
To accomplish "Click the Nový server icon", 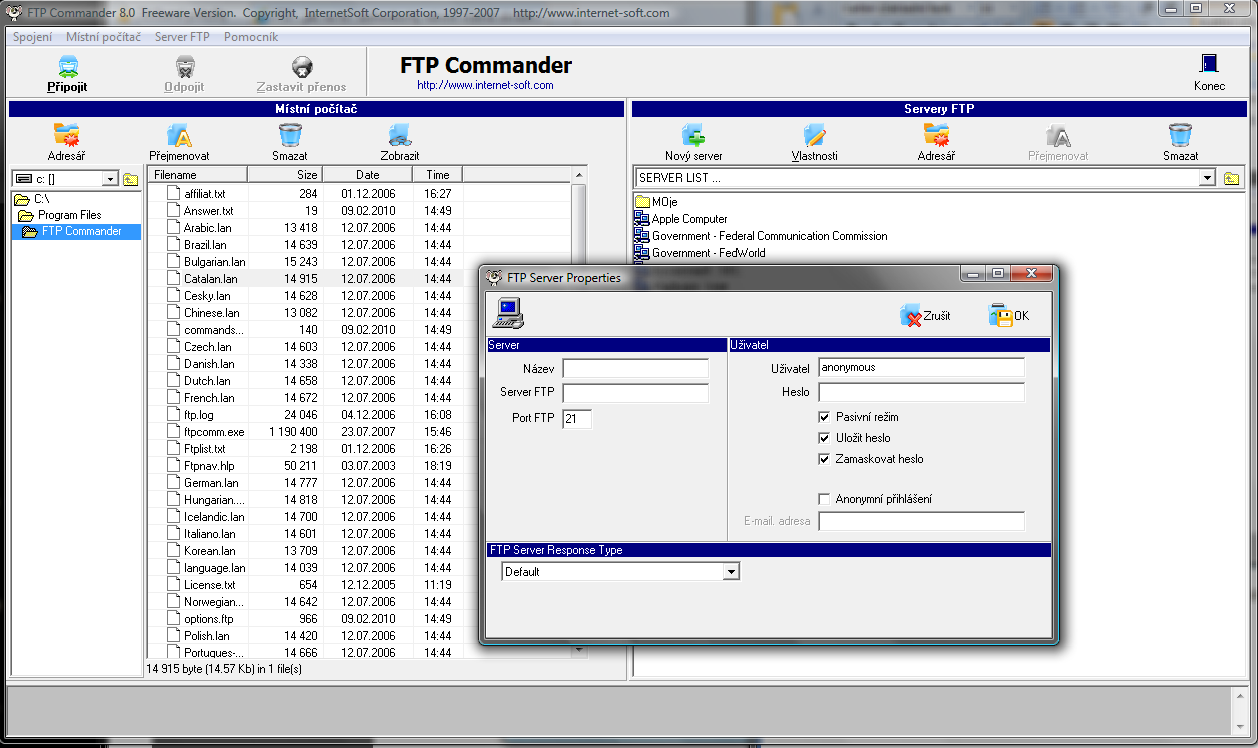I will pyautogui.click(x=693, y=135).
